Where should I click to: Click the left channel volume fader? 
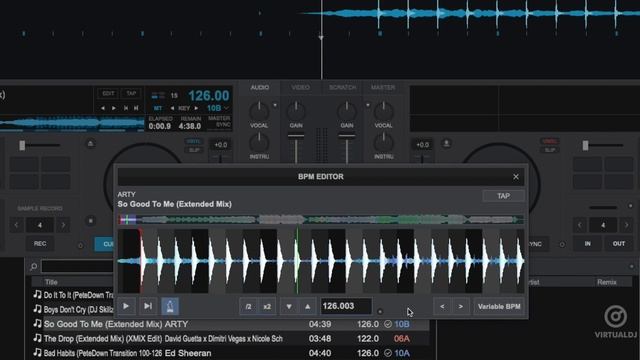pyautogui.click(x=296, y=136)
